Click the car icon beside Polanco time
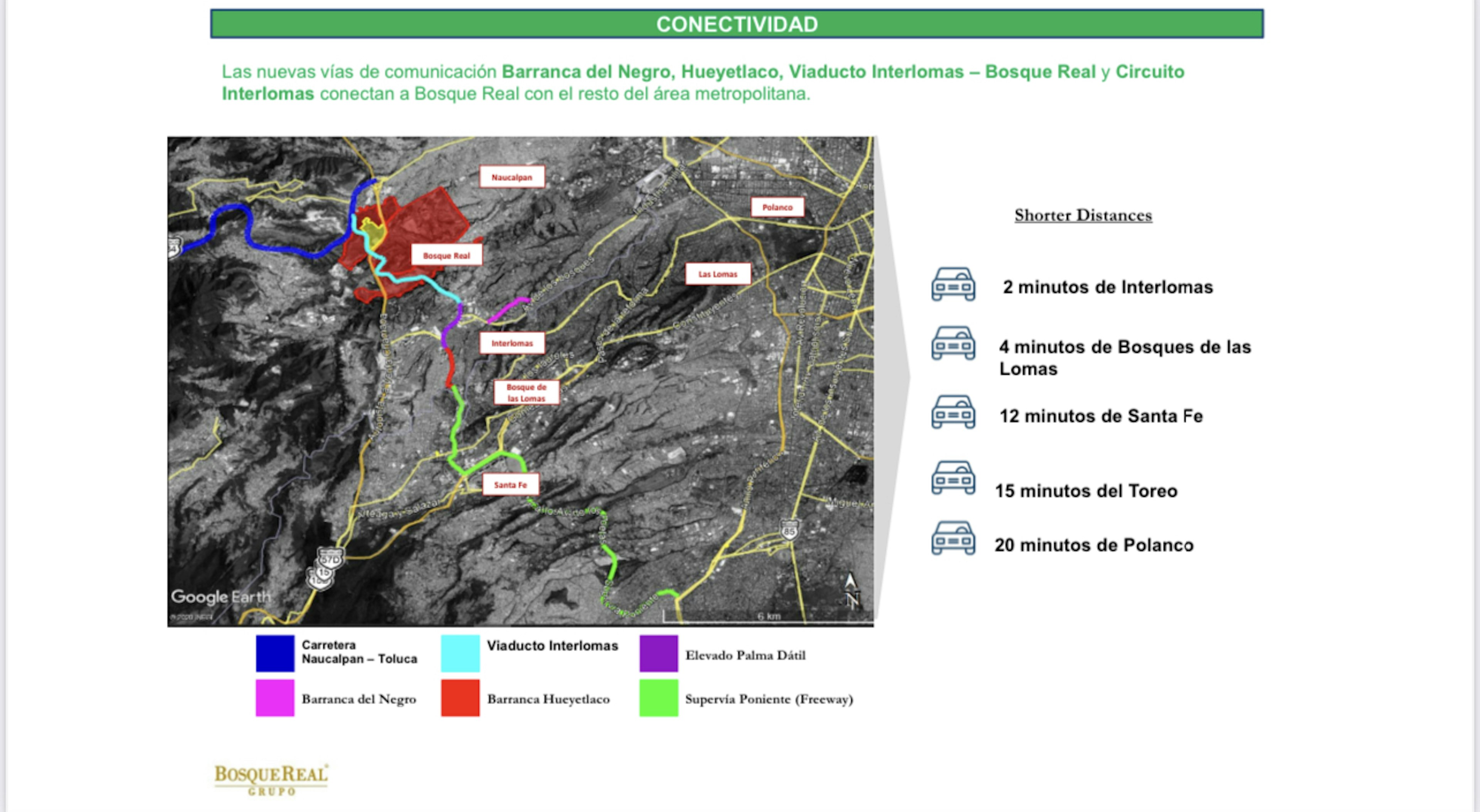The width and height of the screenshot is (1480, 812). point(953,538)
